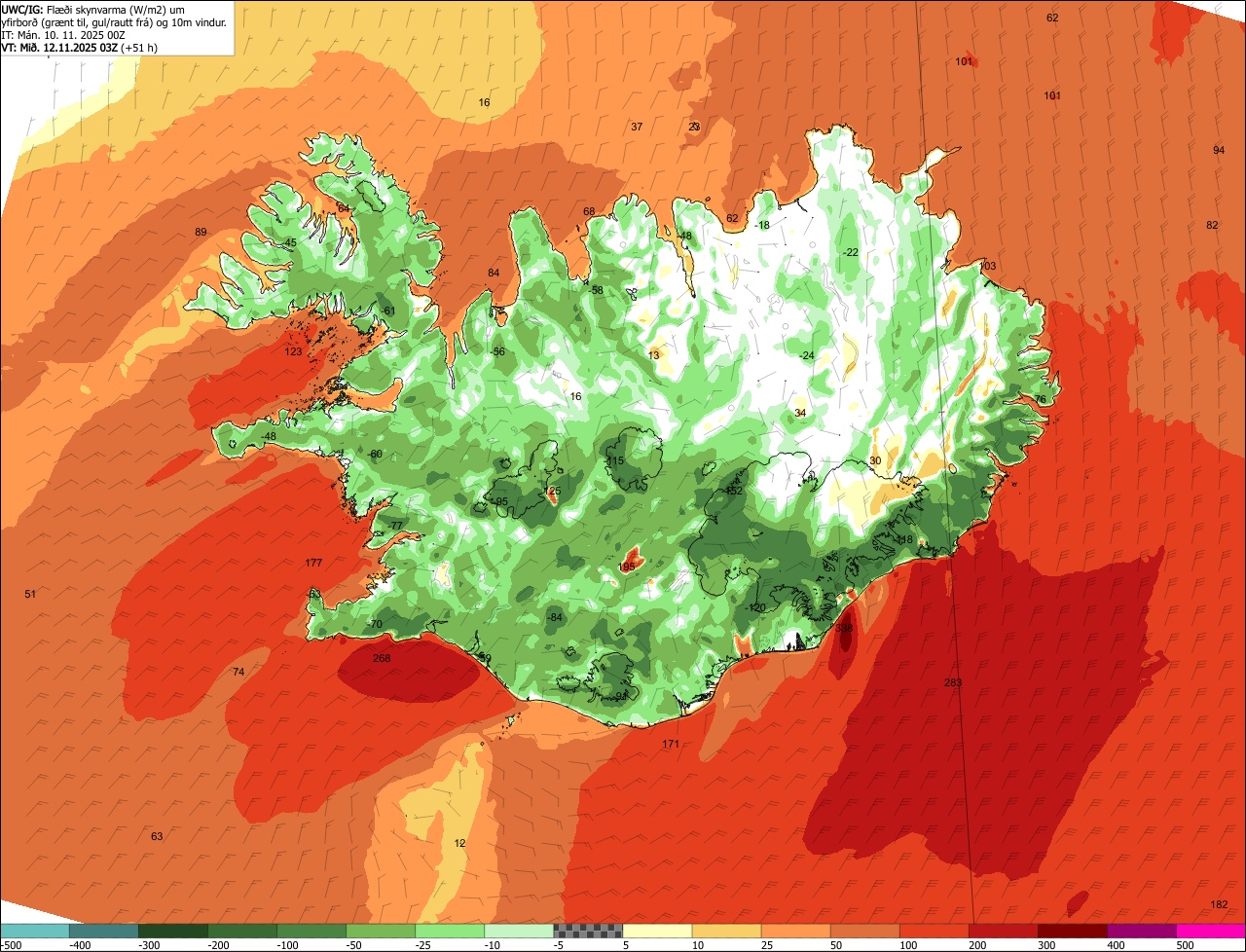The height and width of the screenshot is (952, 1246).
Task: Click title line 'UWC/IG: Flæði skynvarma (W/m2) um'
Action: [93, 9]
